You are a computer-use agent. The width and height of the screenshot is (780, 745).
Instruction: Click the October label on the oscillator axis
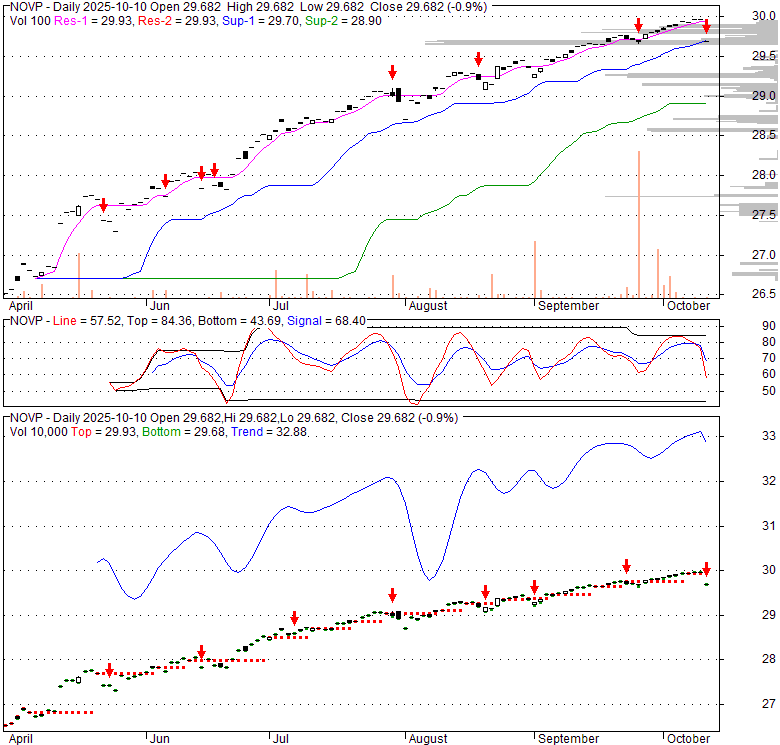pyautogui.click(x=687, y=305)
